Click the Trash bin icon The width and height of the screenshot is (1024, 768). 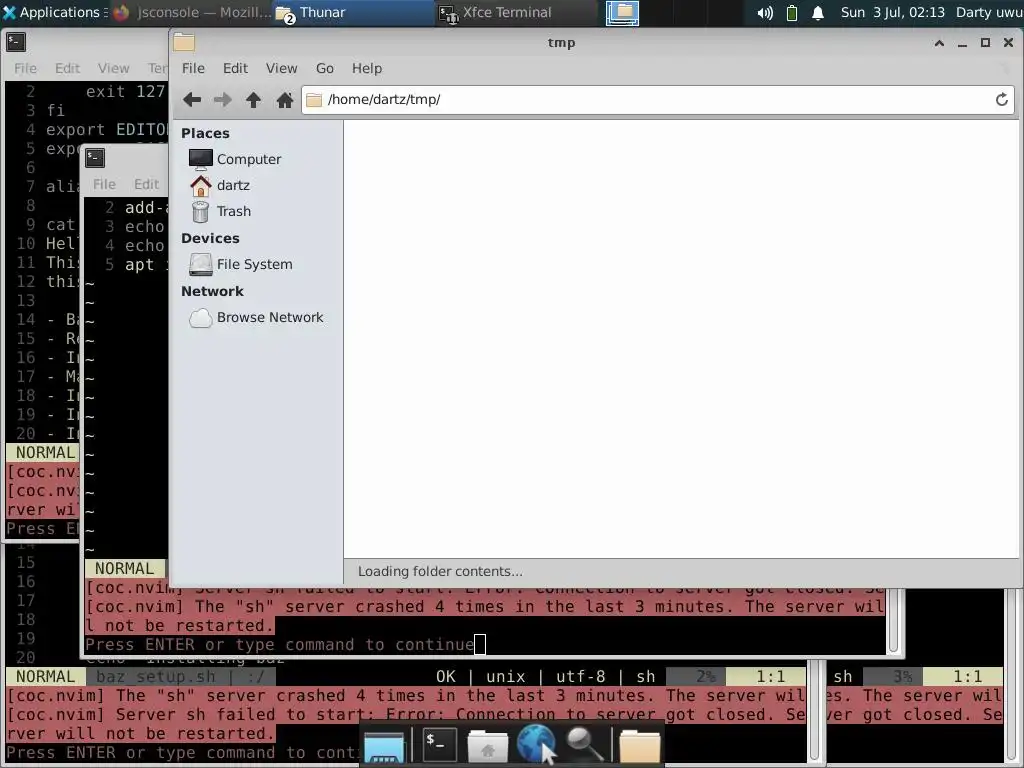point(200,212)
